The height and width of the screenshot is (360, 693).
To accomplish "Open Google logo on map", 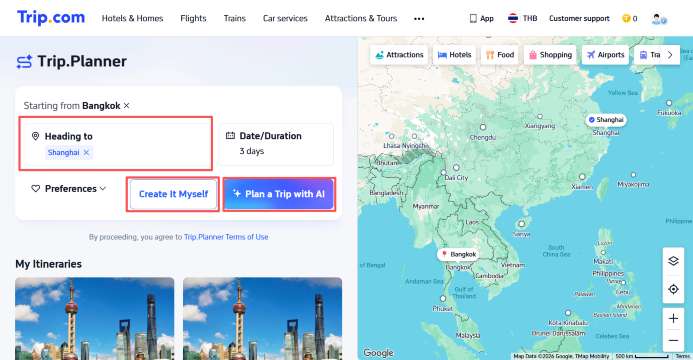I will click(378, 352).
